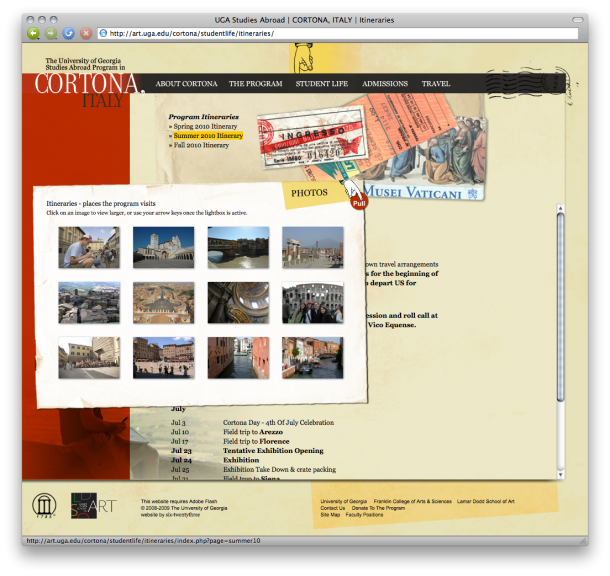Click the 'Jul 23' date text

click(181, 451)
